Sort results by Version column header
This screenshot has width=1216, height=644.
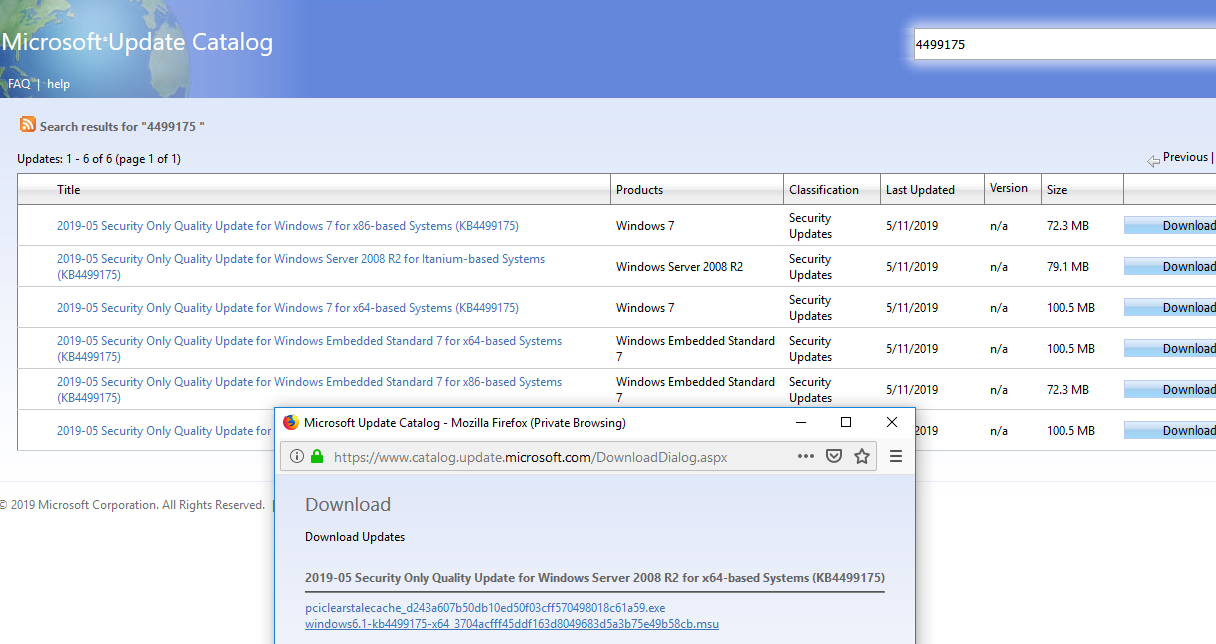click(x=1009, y=188)
